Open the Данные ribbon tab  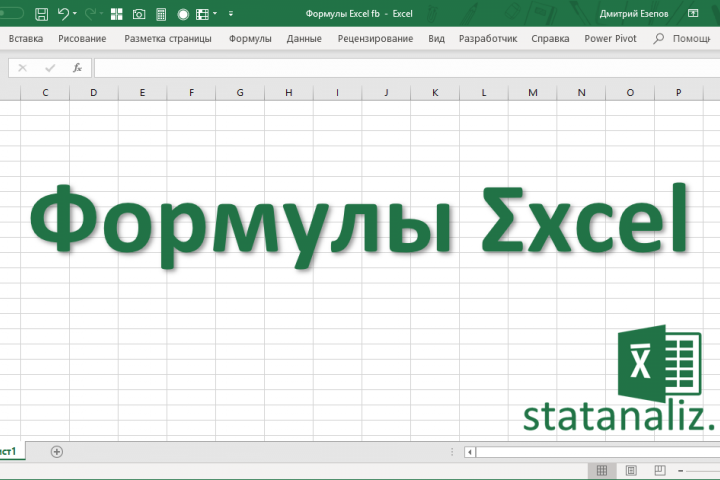pyautogui.click(x=304, y=39)
